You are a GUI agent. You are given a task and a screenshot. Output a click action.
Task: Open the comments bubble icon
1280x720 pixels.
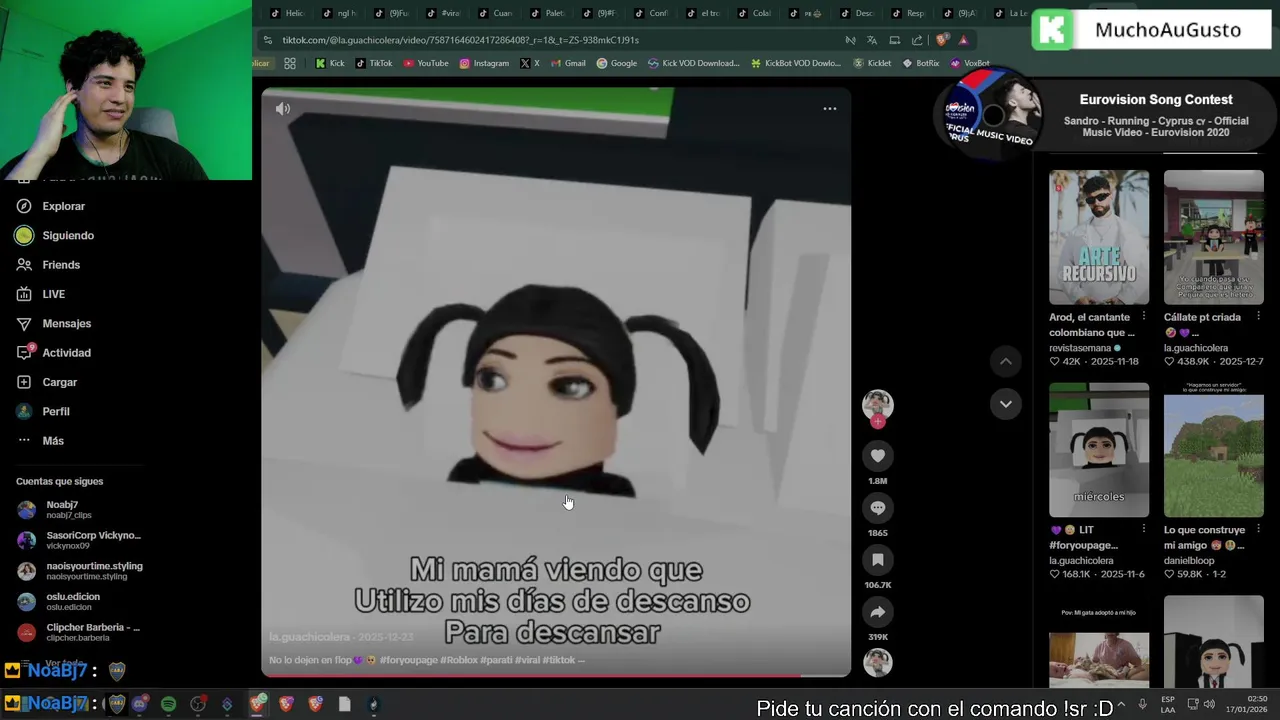(x=878, y=508)
